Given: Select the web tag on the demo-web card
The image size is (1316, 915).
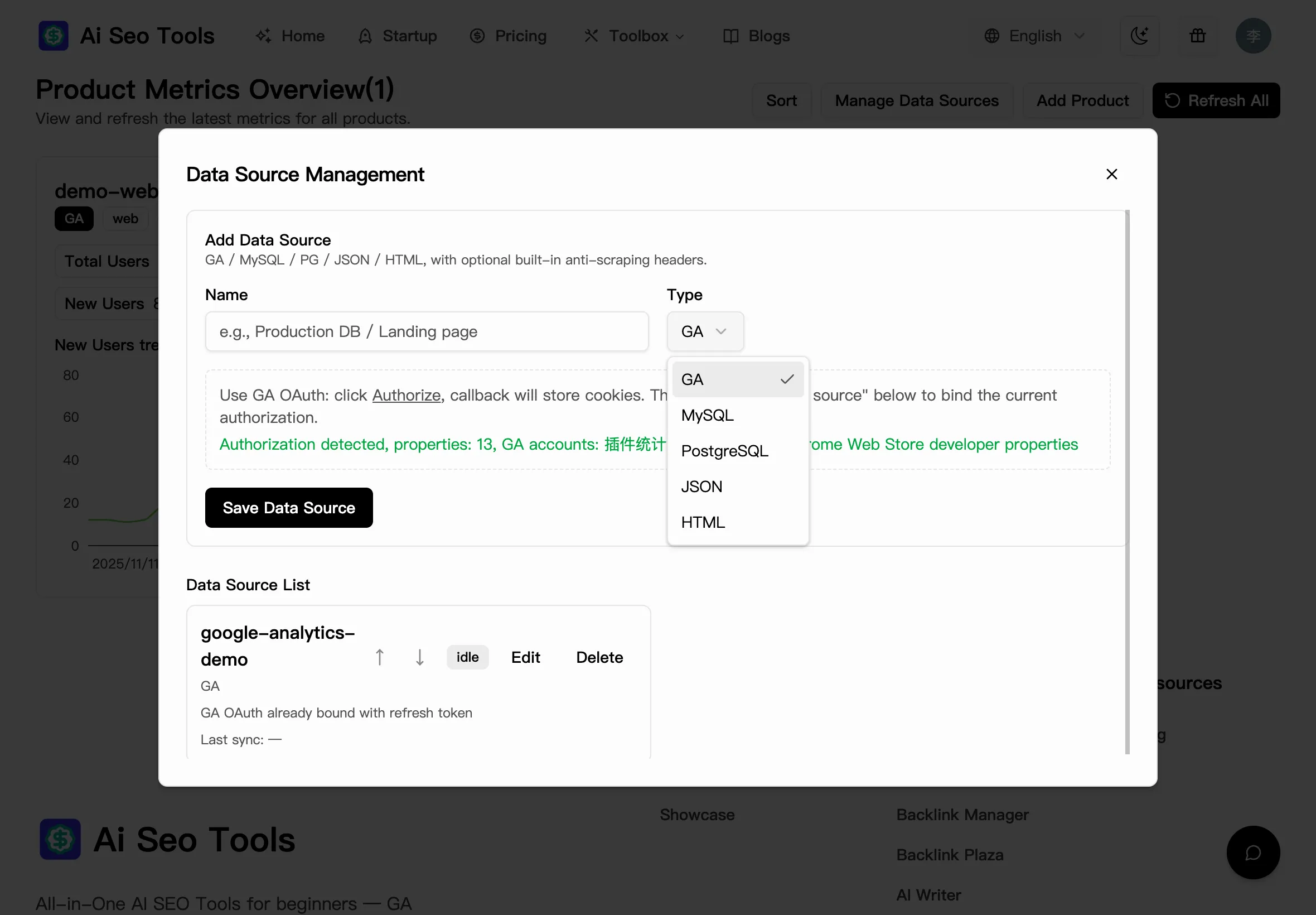Looking at the screenshot, I should coord(125,219).
